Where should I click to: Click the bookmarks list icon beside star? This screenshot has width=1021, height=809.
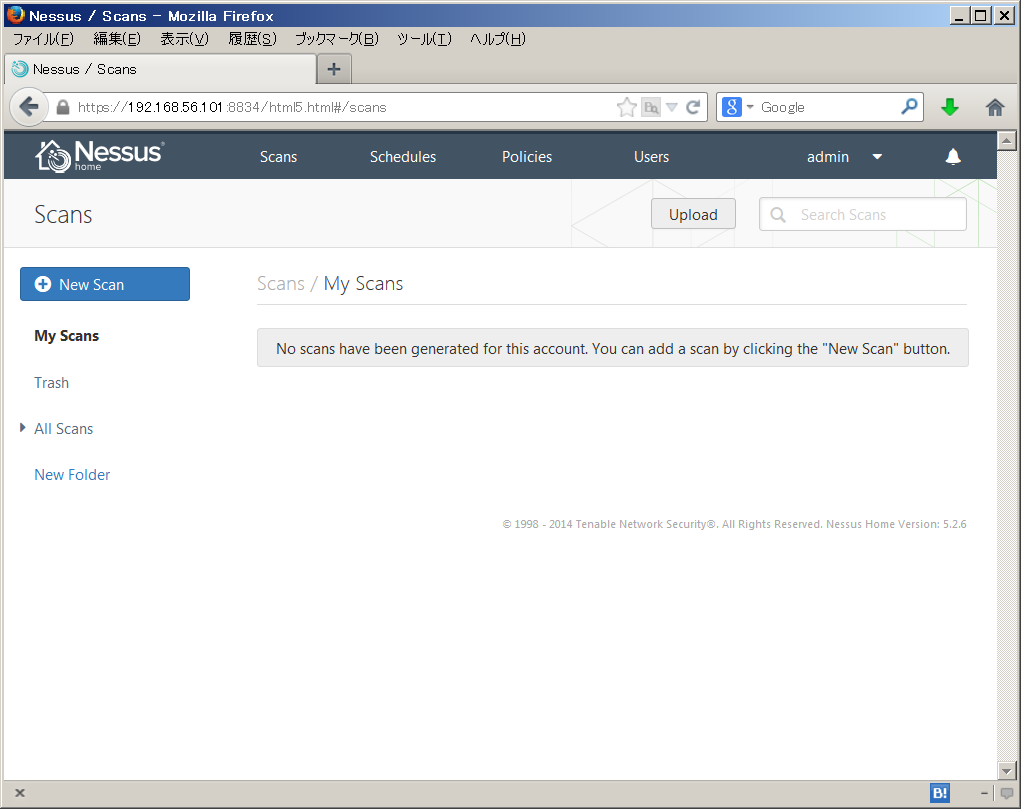(650, 107)
